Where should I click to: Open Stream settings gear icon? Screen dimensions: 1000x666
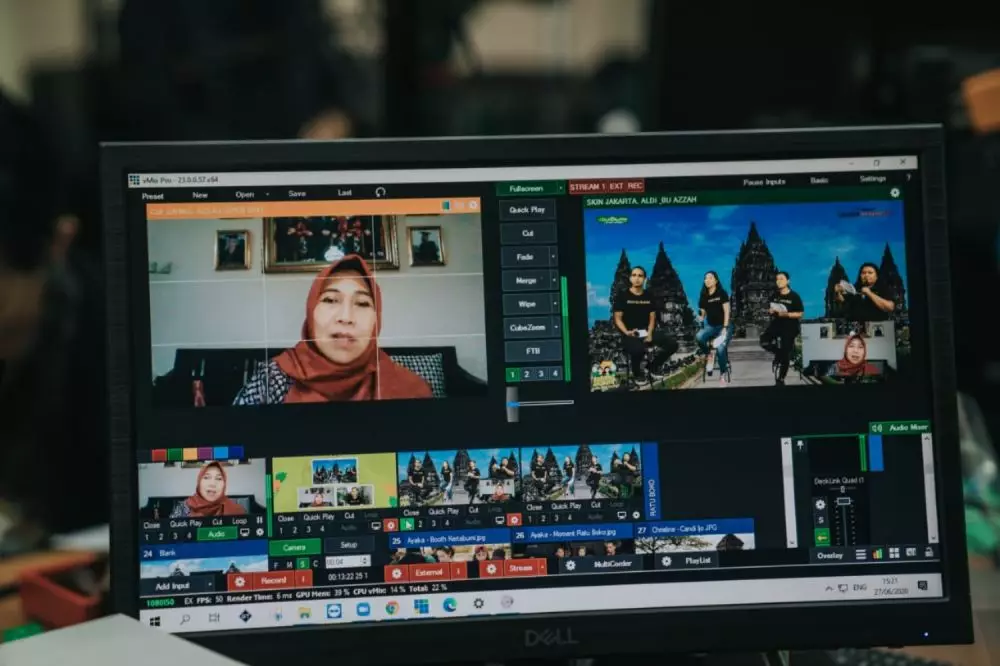click(490, 568)
